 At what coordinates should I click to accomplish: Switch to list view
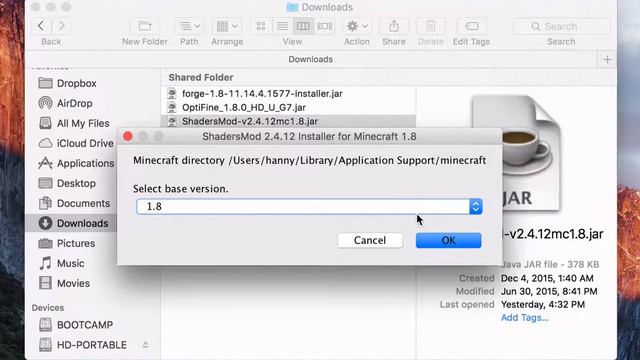(x=282, y=26)
